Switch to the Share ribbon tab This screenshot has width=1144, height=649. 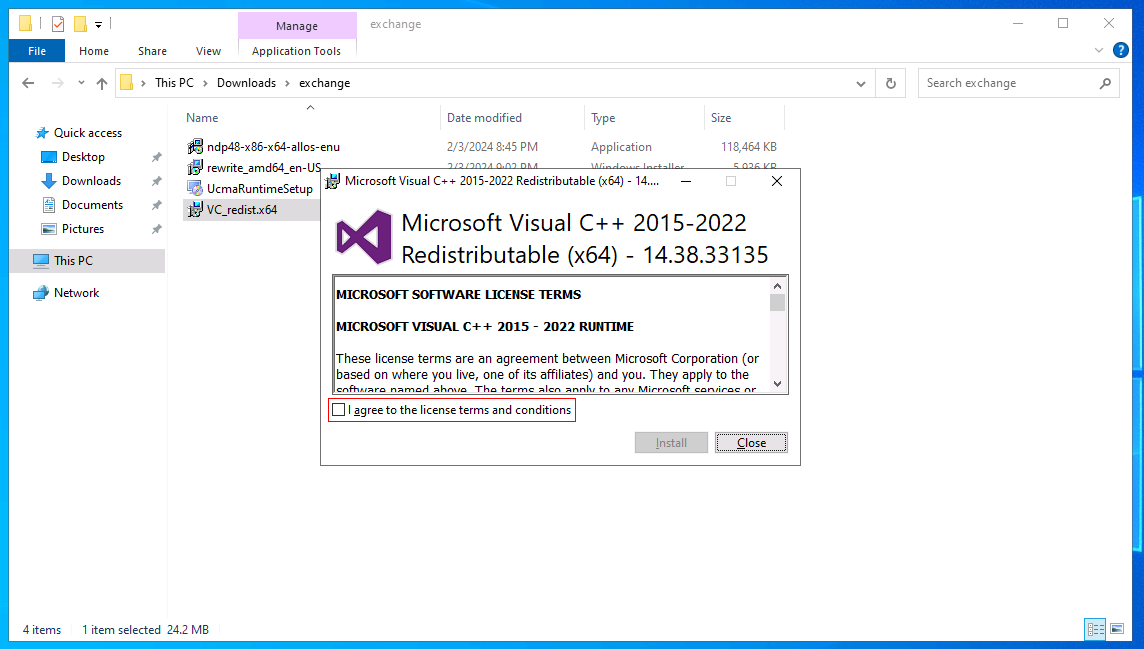tap(152, 51)
